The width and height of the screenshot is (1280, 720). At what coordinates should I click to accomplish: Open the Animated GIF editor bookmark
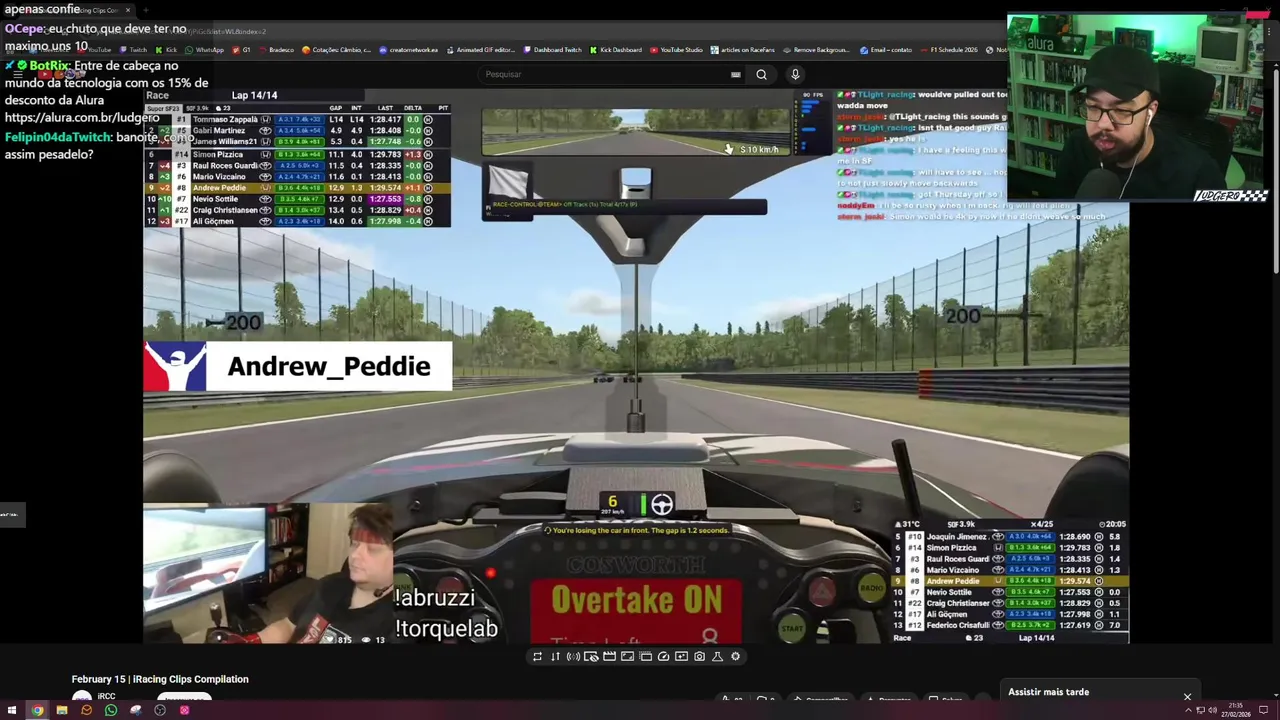click(480, 50)
